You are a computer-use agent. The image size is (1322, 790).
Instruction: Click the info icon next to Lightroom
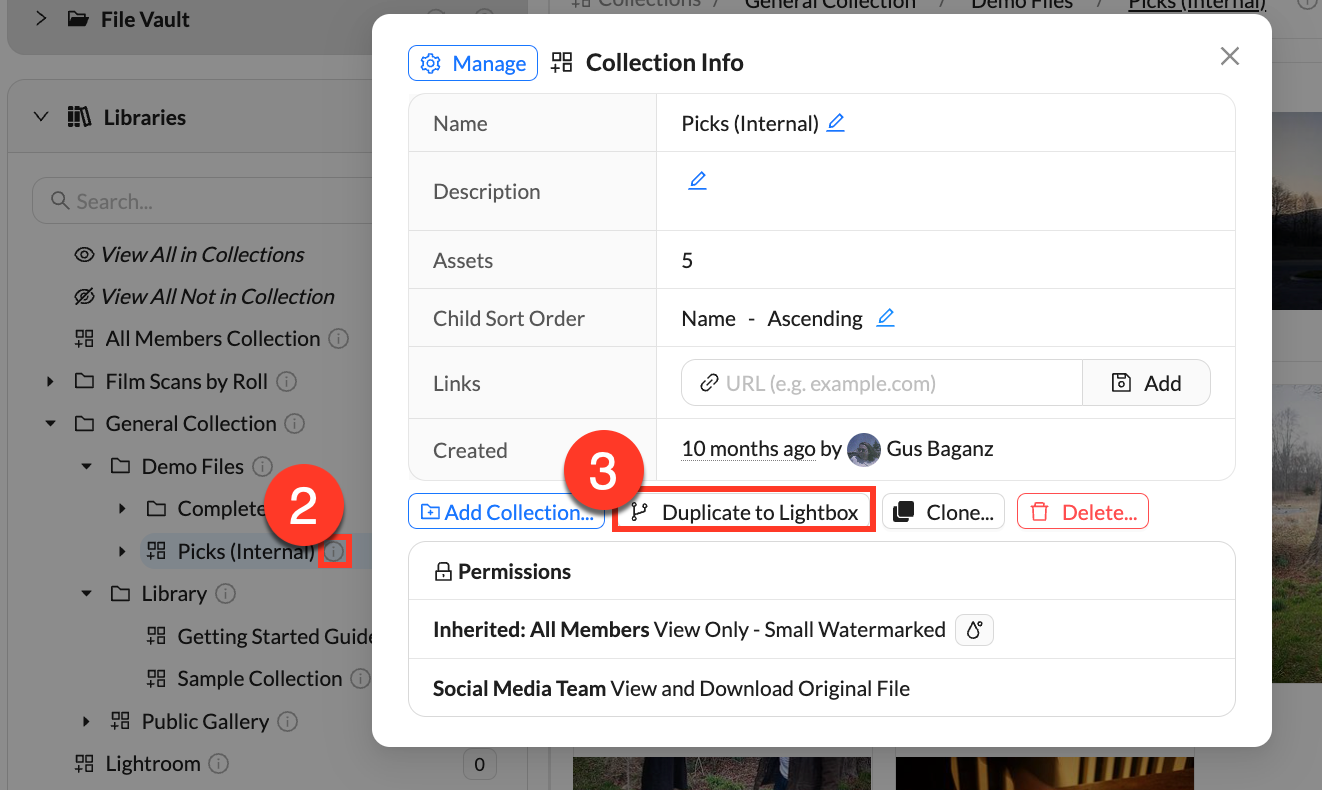tap(216, 763)
